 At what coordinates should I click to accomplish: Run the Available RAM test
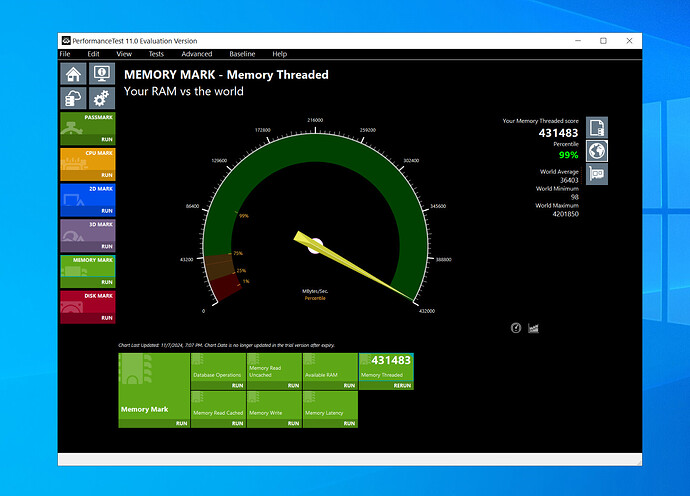(330, 371)
